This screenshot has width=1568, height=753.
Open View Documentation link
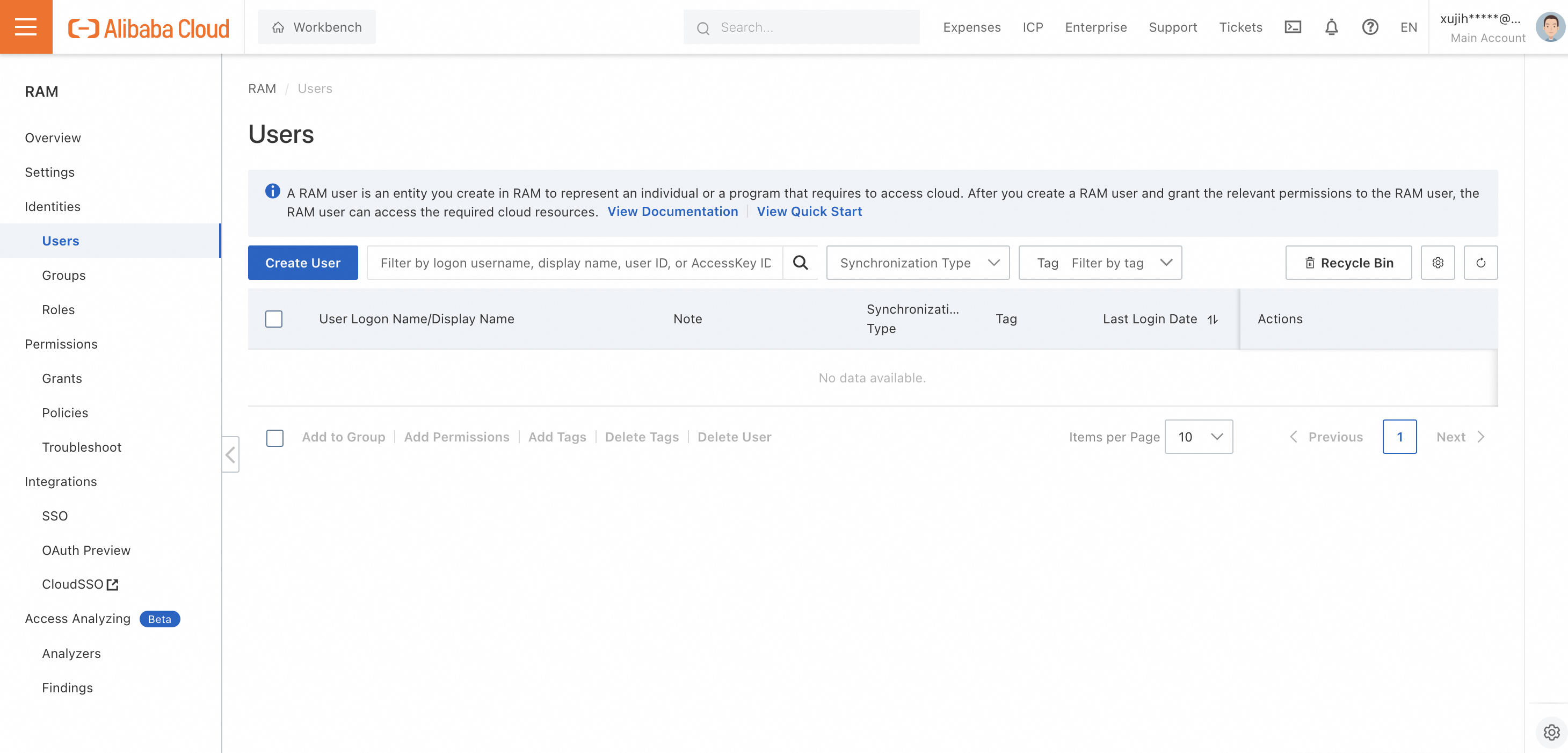pyautogui.click(x=673, y=211)
